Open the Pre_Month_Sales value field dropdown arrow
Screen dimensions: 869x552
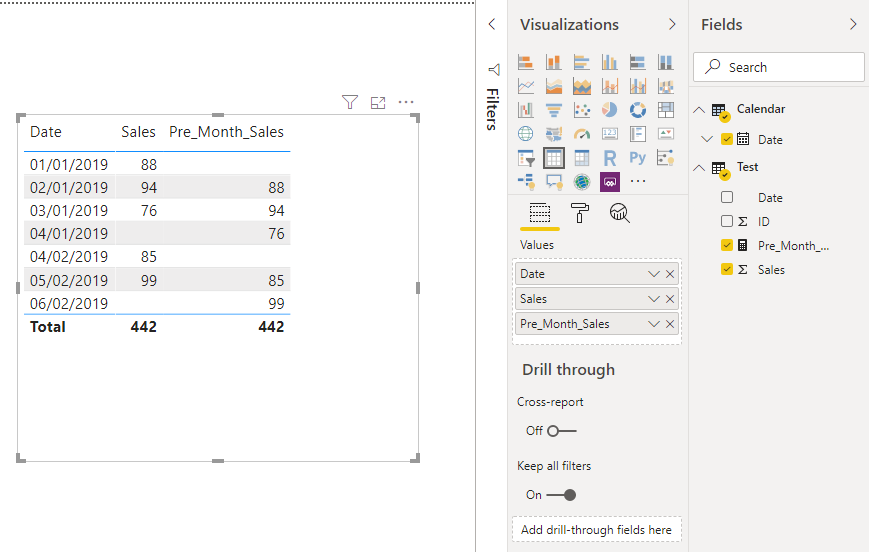tap(654, 324)
